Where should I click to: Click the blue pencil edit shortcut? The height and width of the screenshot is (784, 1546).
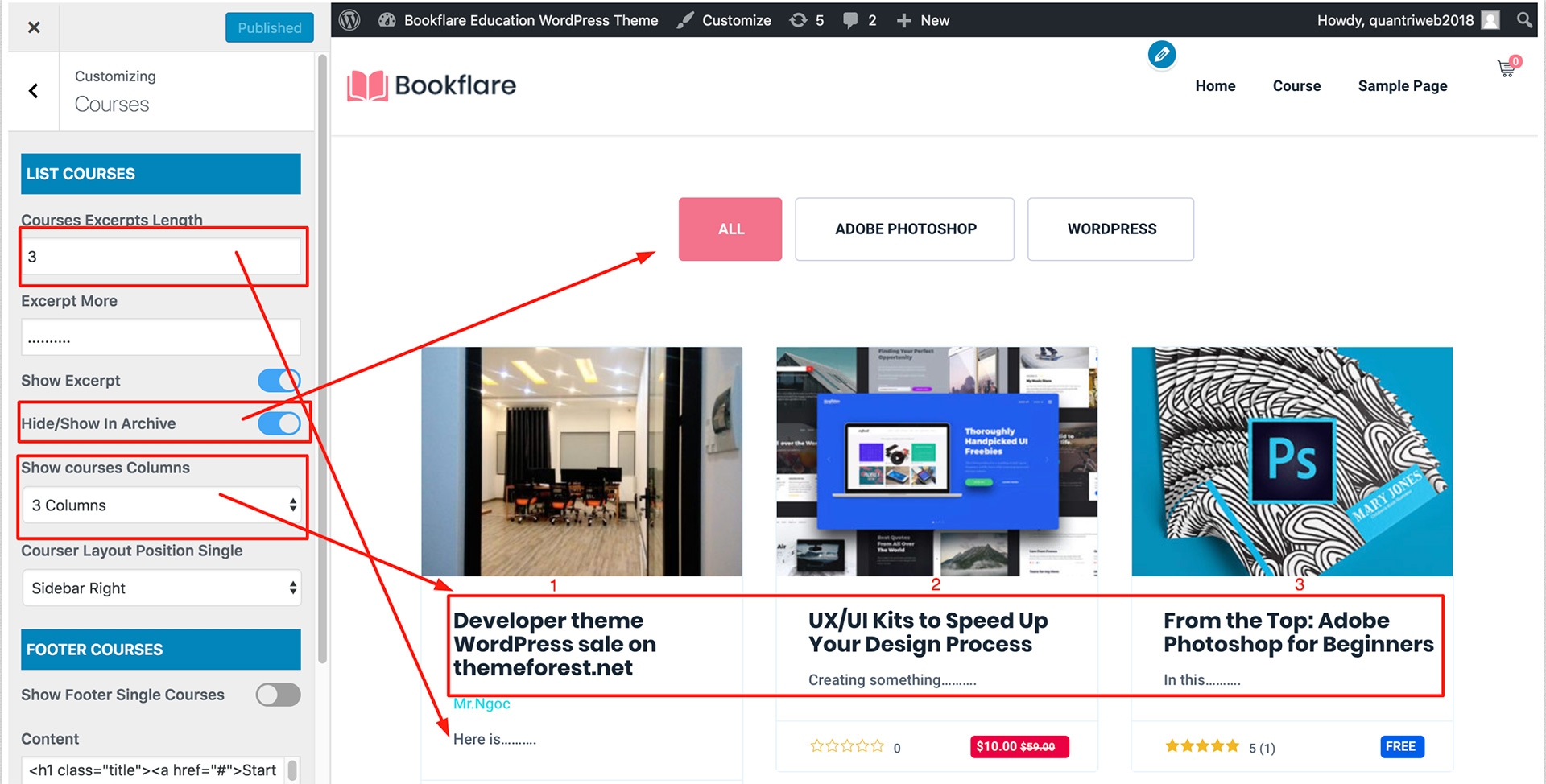[1162, 55]
